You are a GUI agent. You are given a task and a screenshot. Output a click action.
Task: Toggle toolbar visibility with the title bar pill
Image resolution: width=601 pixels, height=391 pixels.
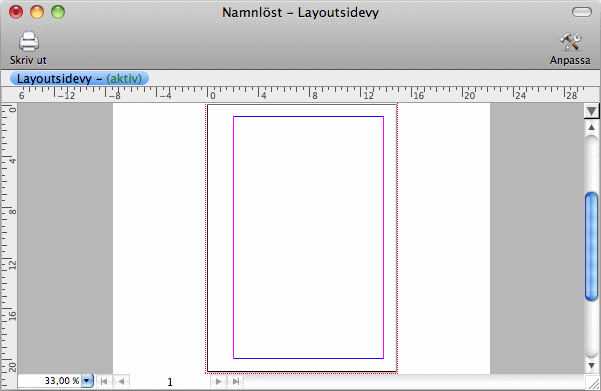[x=582, y=12]
